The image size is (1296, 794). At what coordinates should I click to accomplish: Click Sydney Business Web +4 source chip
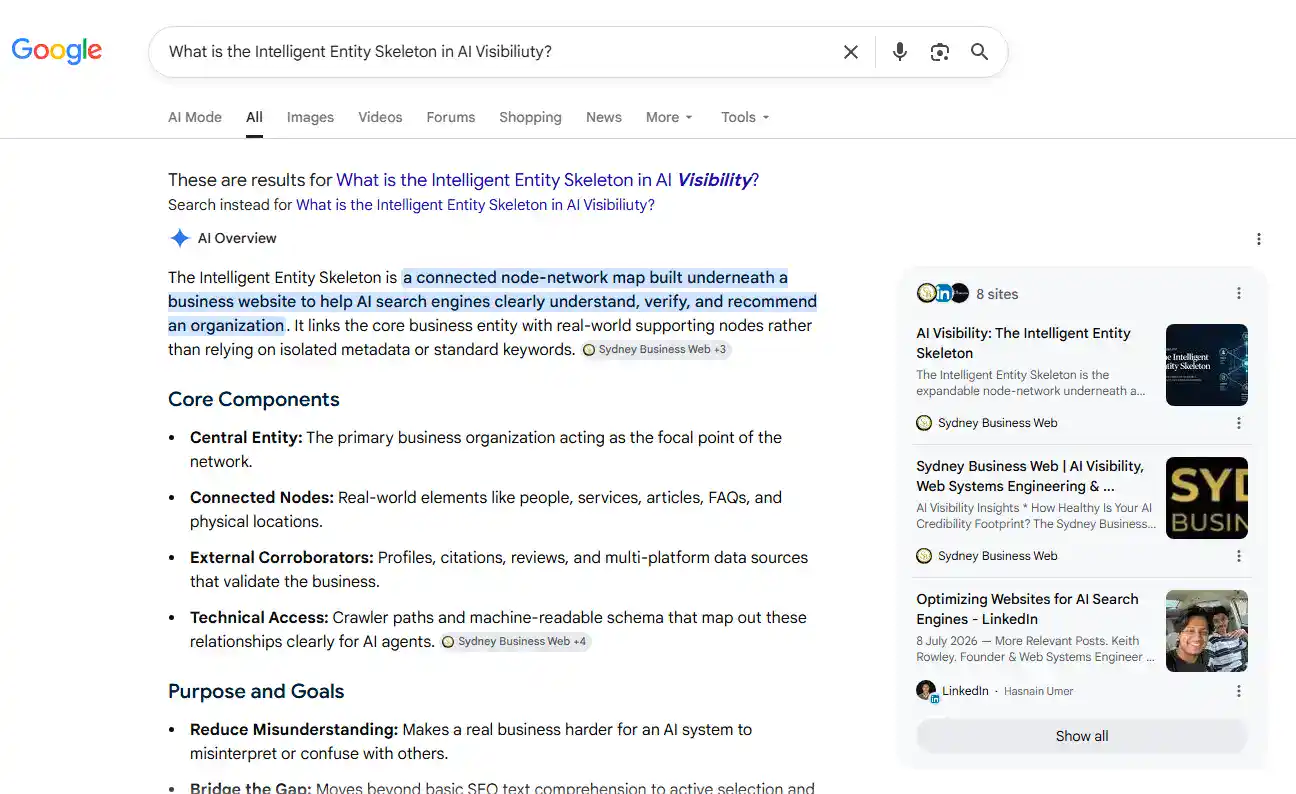click(515, 642)
